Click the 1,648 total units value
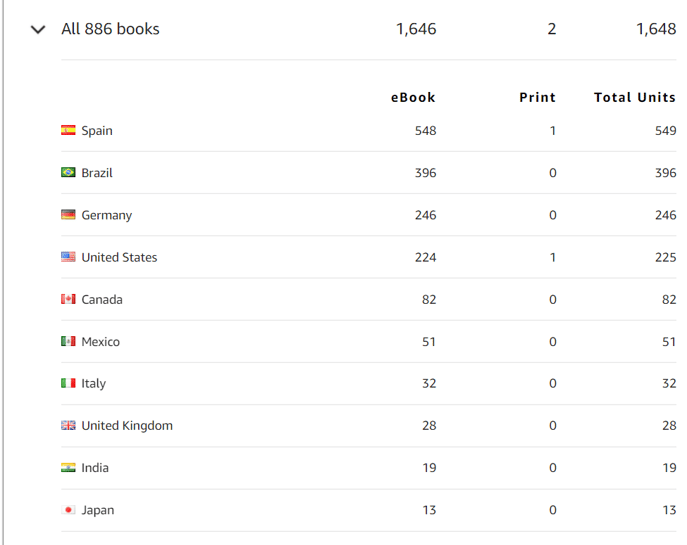Screen dimensions: 687x545 tap(656, 29)
